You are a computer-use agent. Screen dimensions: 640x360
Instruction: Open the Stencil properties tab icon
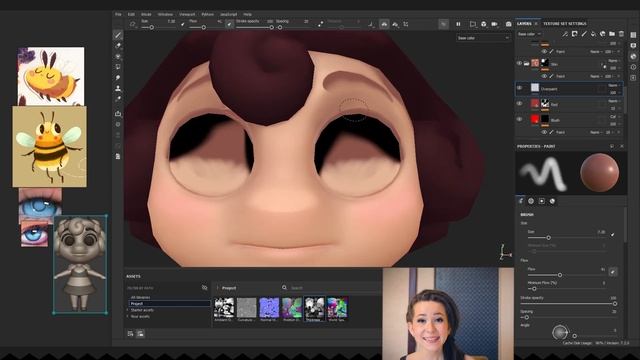click(x=542, y=201)
